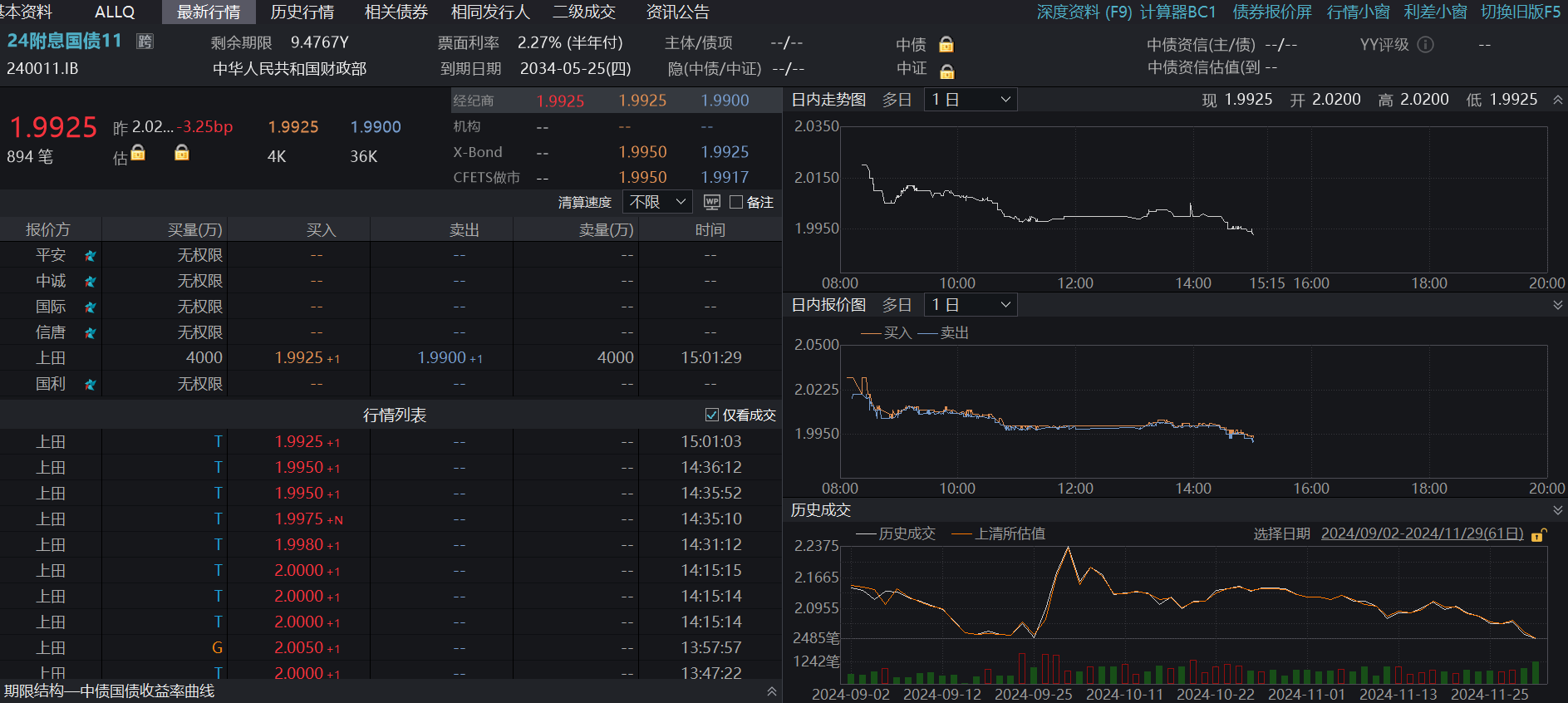Select the X-Bond quote source row
Image resolution: width=1568 pixels, height=703 pixels.
[616, 152]
